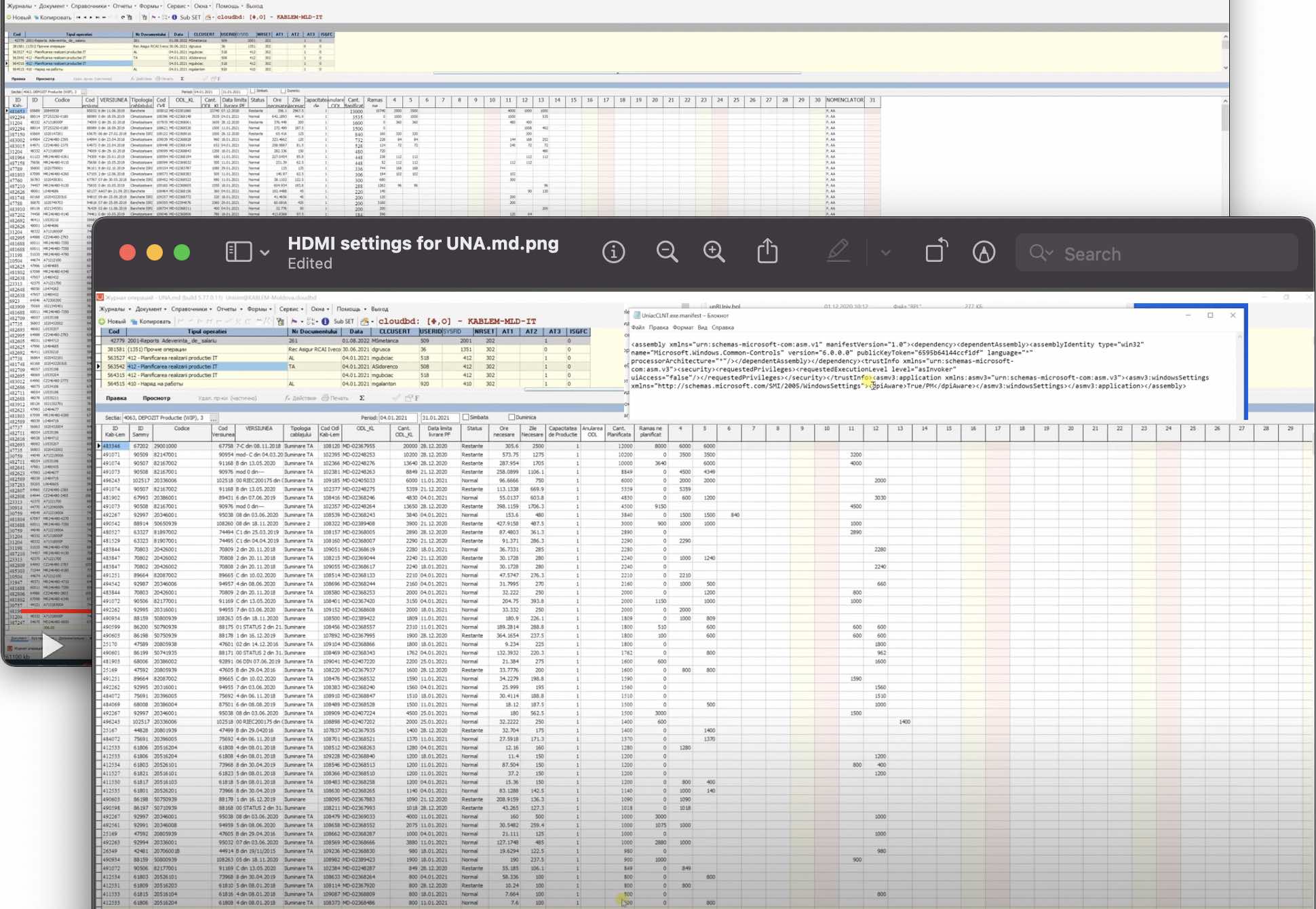Click Выход in the background window menu bar
1316x909 pixels.
pos(254,6)
